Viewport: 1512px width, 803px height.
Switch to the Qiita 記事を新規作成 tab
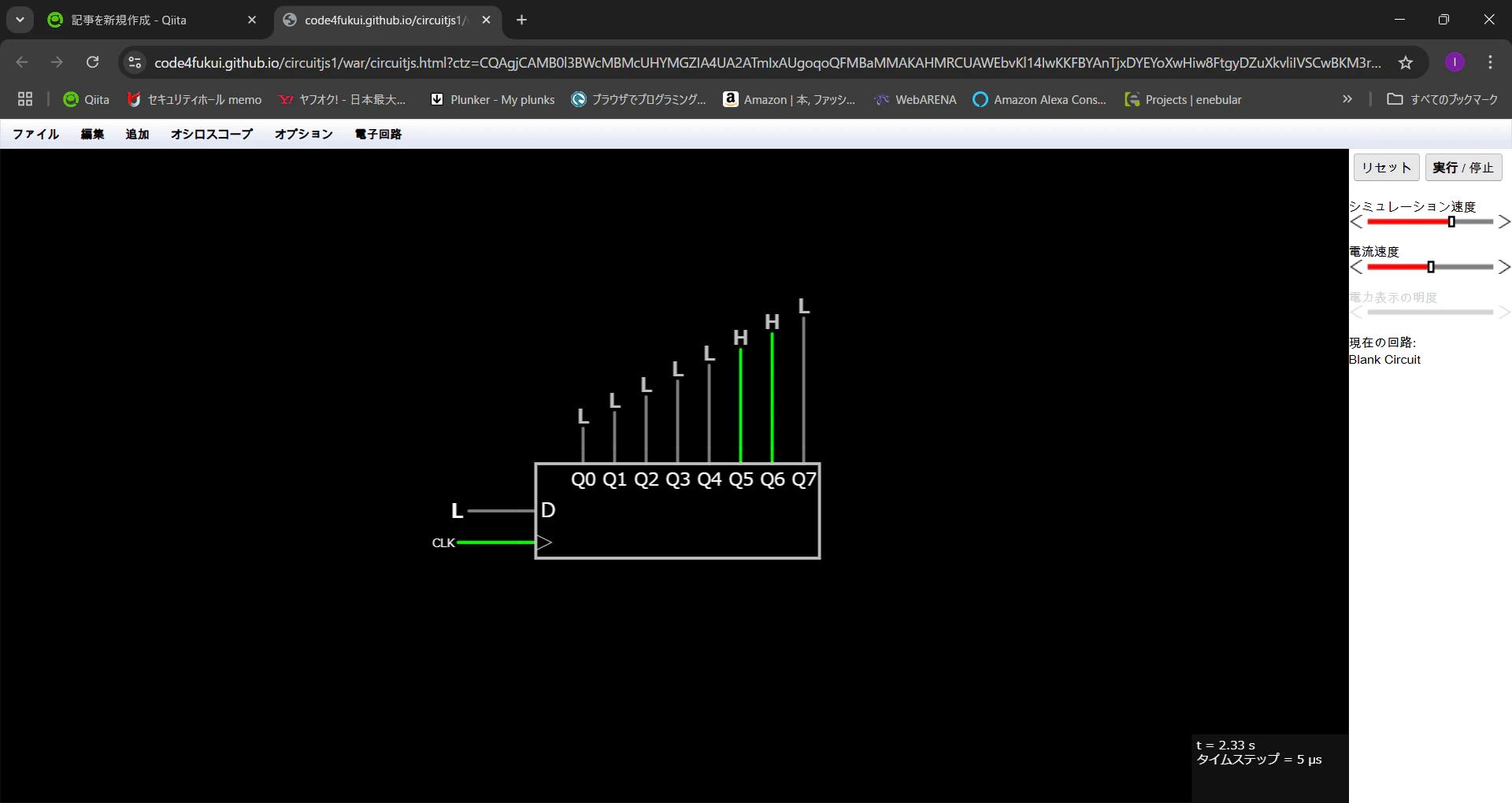click(x=152, y=20)
